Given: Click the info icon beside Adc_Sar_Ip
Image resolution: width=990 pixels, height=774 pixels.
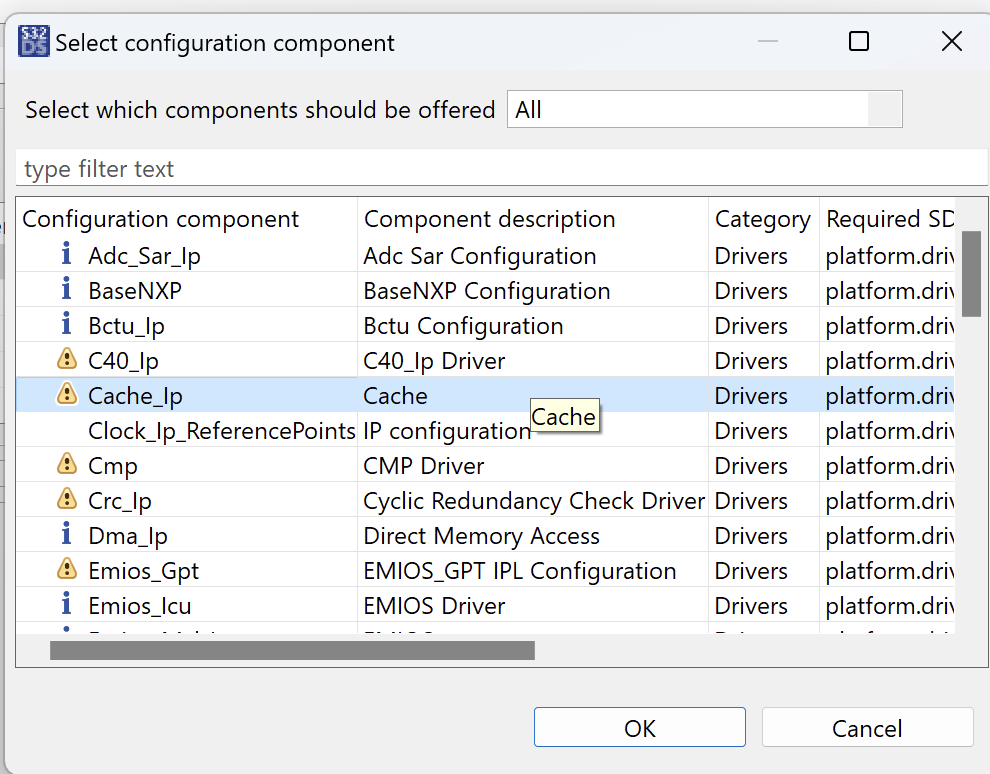Looking at the screenshot, I should click(x=67, y=255).
